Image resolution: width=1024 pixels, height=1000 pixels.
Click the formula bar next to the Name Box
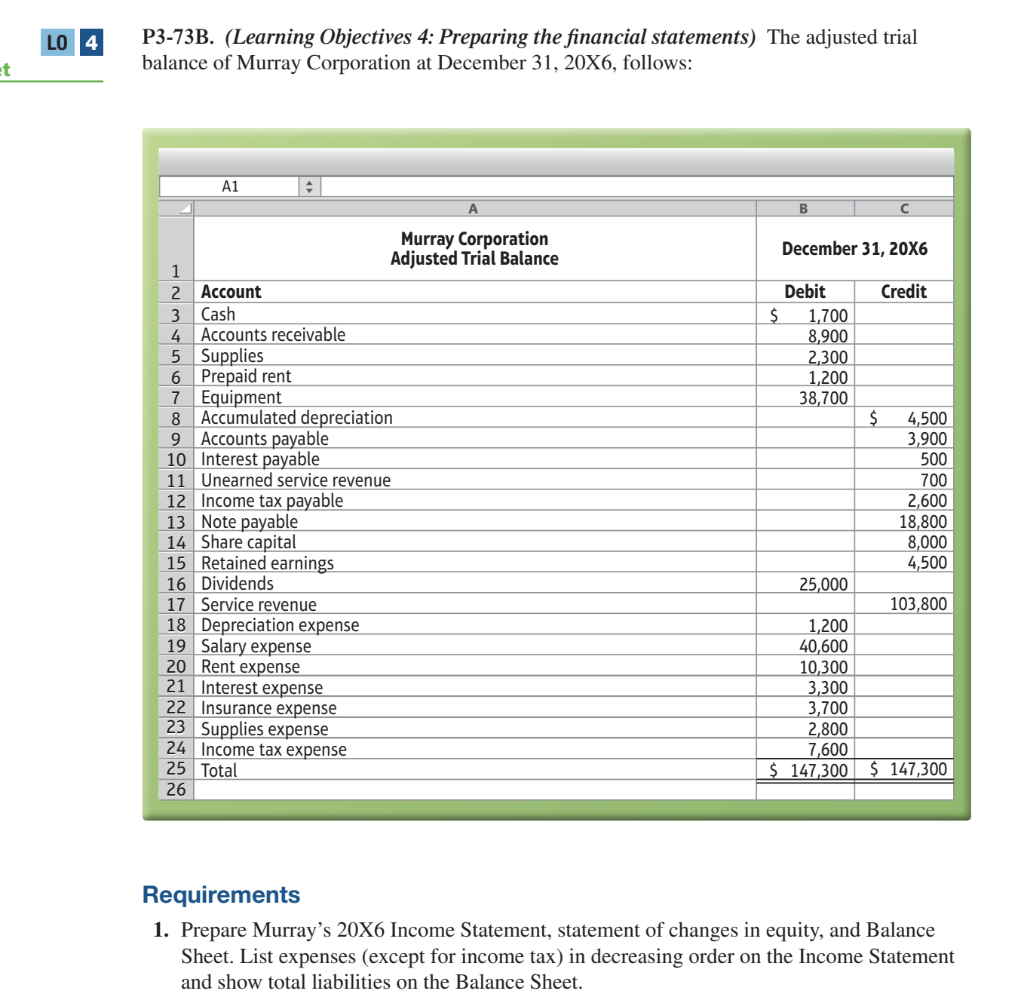(x=640, y=185)
